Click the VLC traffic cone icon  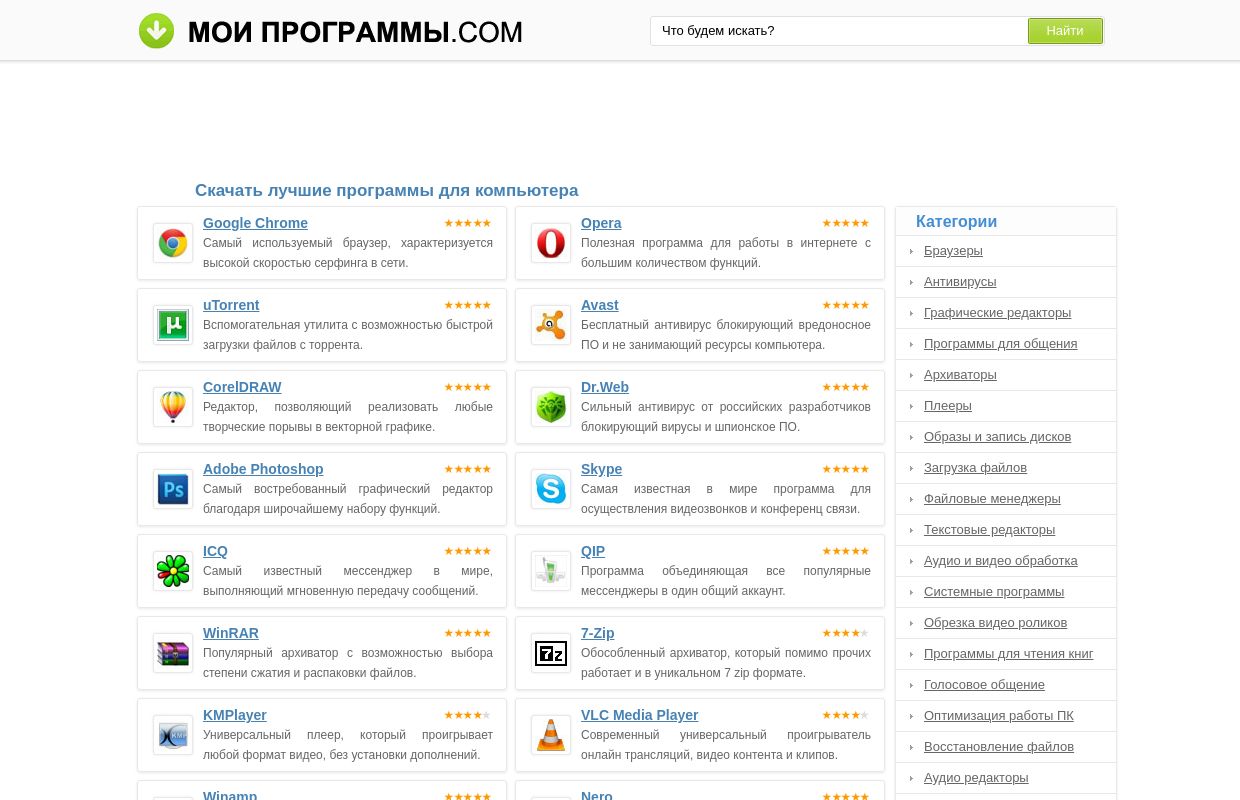pyautogui.click(x=551, y=735)
